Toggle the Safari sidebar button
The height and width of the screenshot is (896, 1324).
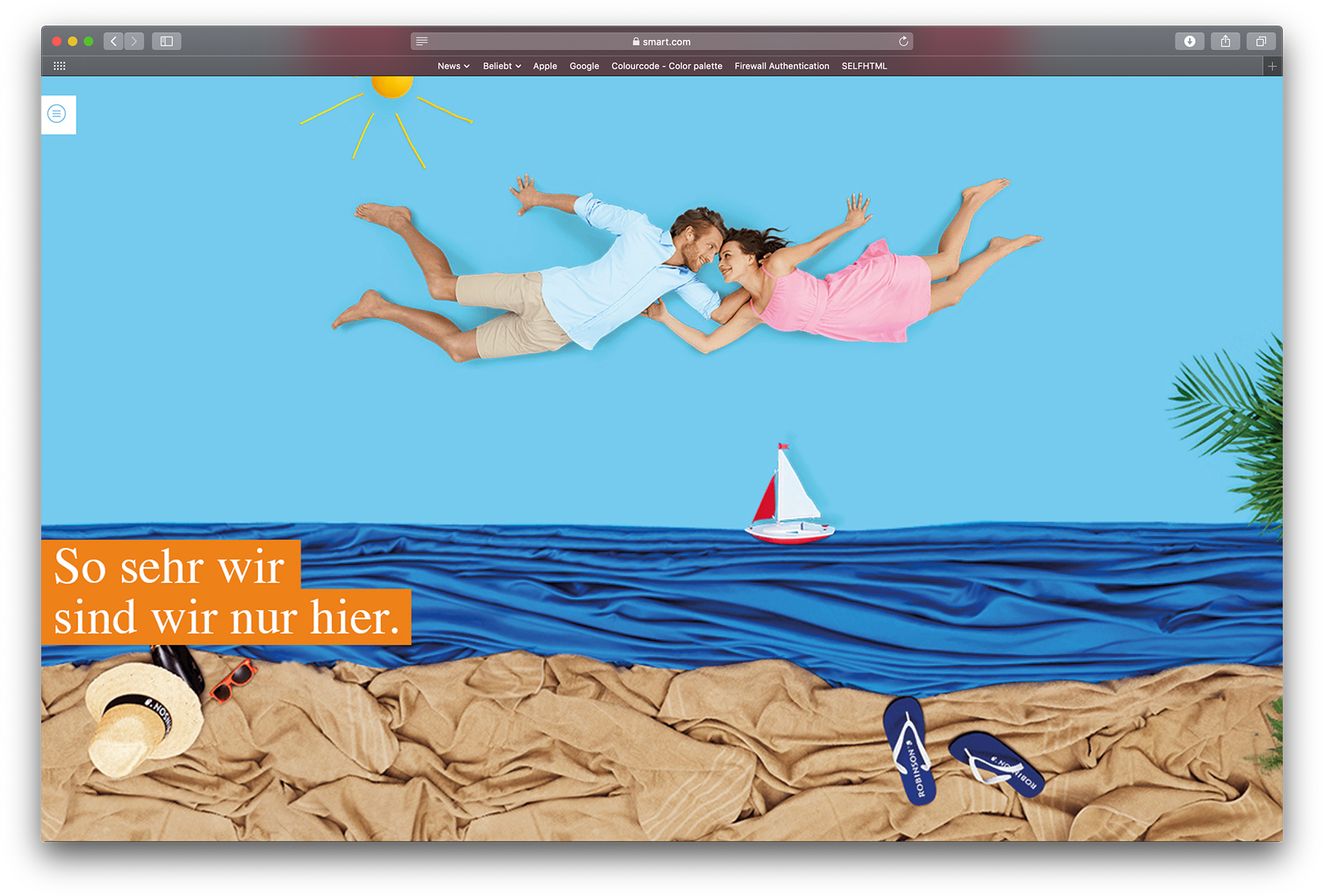pos(166,41)
